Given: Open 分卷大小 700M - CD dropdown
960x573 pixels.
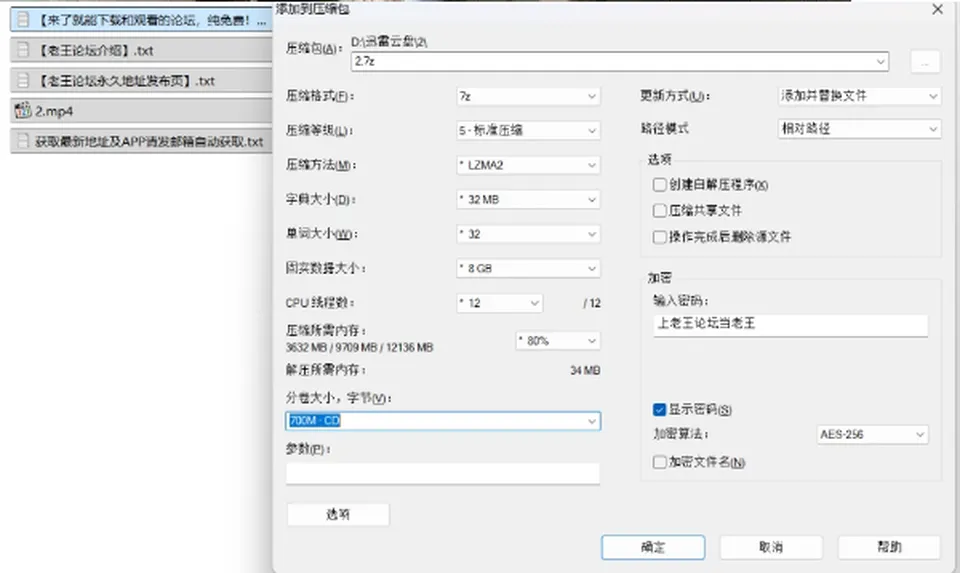Looking at the screenshot, I should (x=443, y=421).
